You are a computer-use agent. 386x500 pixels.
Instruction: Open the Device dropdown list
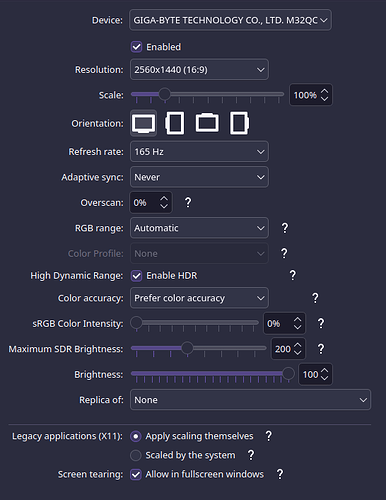pos(230,20)
